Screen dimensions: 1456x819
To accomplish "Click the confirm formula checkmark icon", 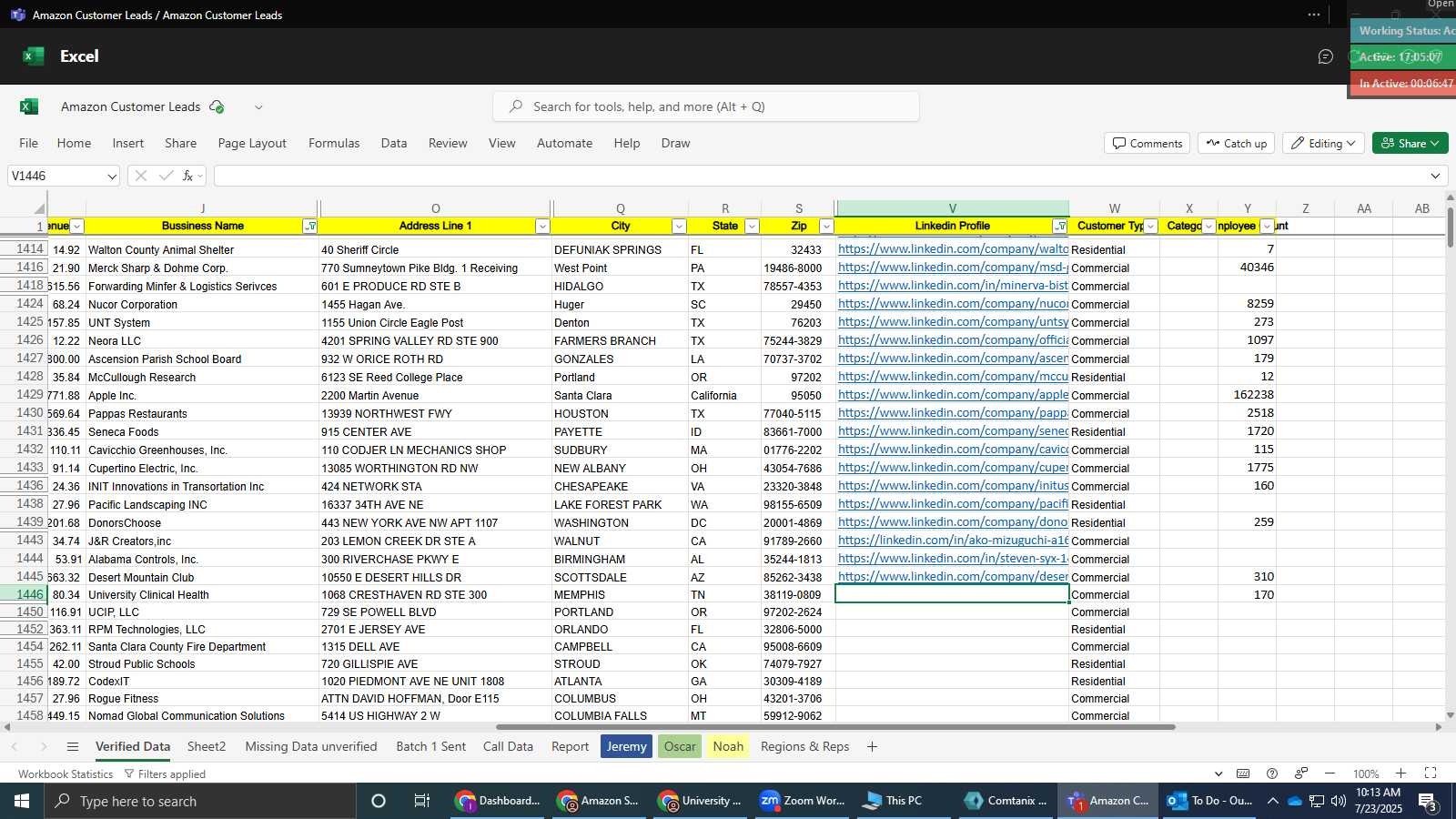I will click(166, 176).
